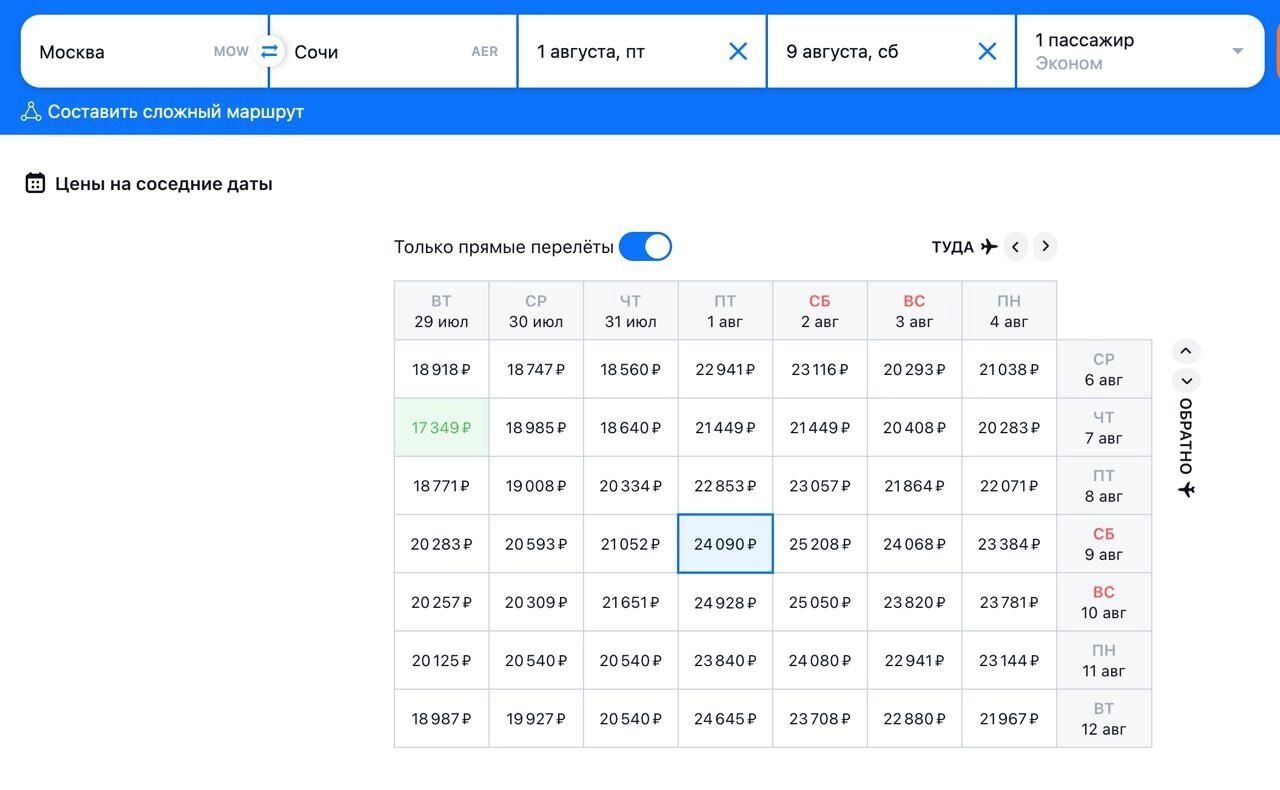Choose price 18 560 ₽ for 31 июл
Image resolution: width=1280 pixels, height=790 pixels.
pos(630,370)
